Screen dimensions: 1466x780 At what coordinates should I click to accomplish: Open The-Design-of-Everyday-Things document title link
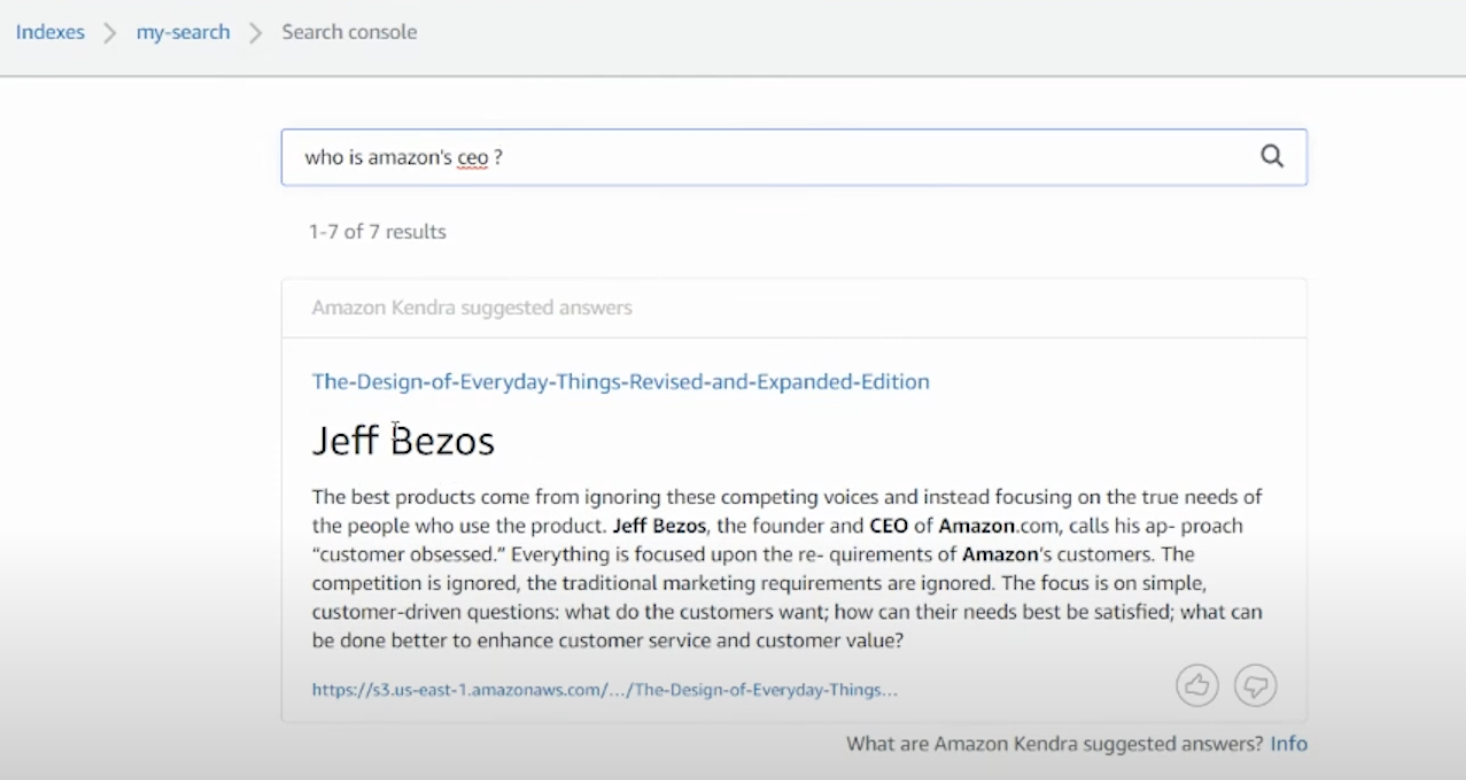pyautogui.click(x=620, y=382)
